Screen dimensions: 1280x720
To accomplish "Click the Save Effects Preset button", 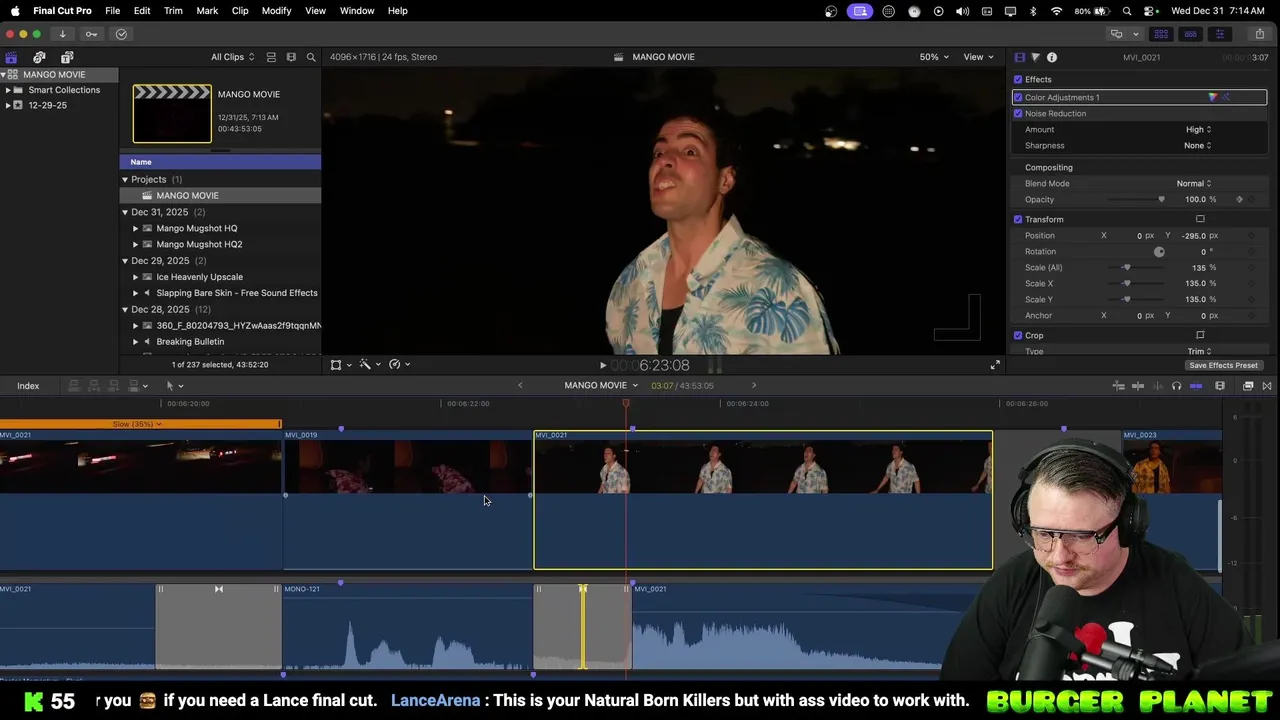I will 1223,365.
